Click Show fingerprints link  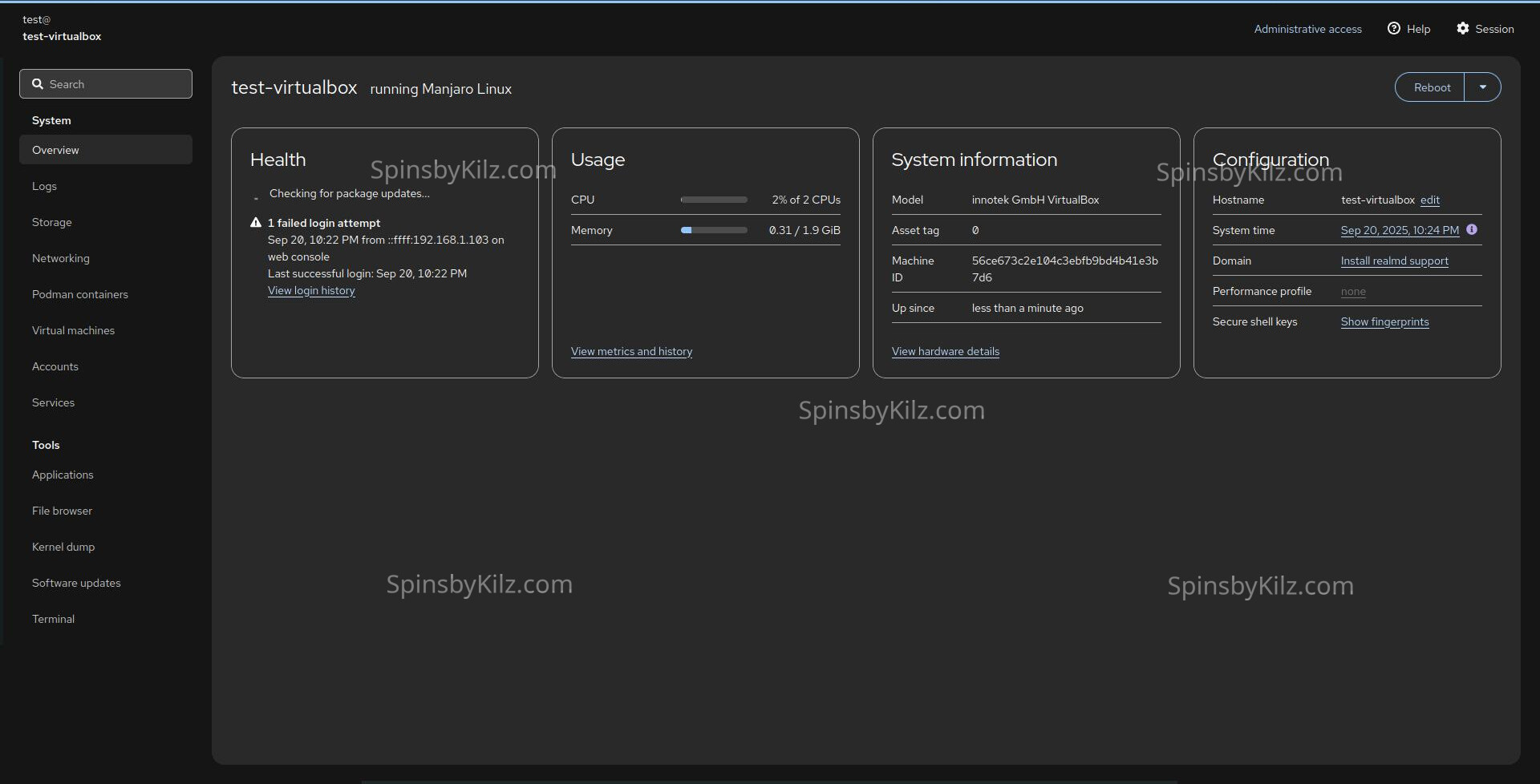pos(1384,321)
